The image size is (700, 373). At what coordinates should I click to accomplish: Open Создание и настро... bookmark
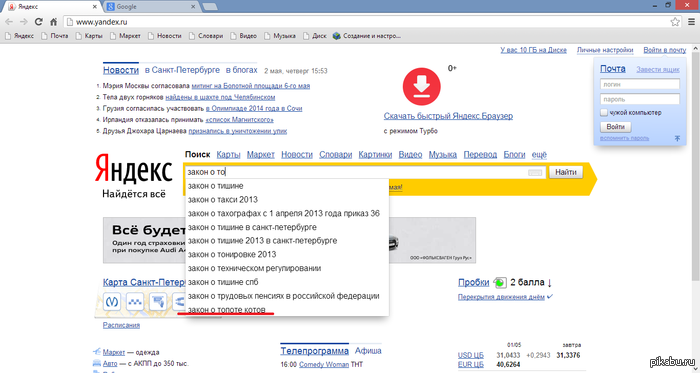click(x=367, y=36)
